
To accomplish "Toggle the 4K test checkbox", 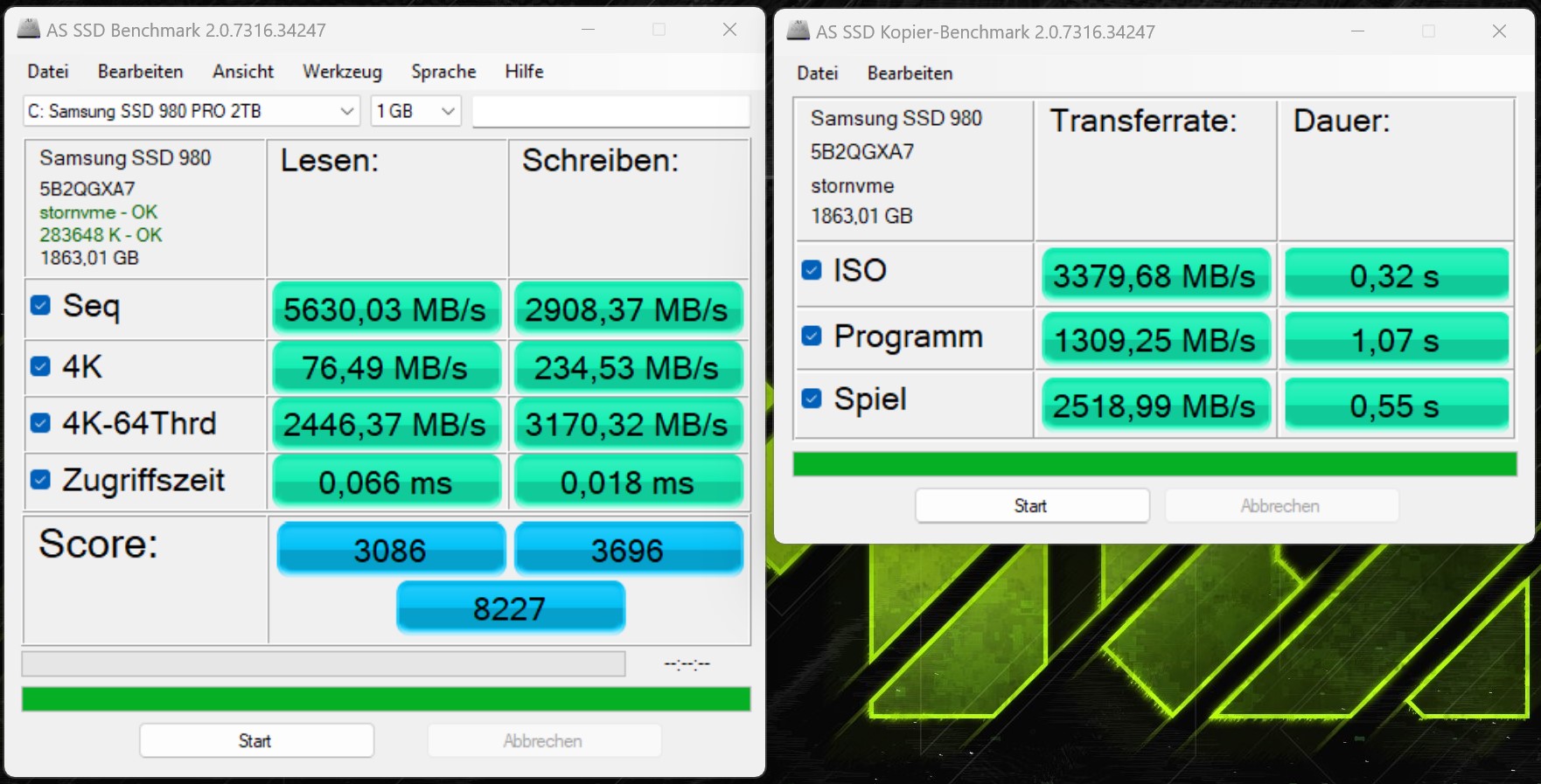I will point(40,366).
